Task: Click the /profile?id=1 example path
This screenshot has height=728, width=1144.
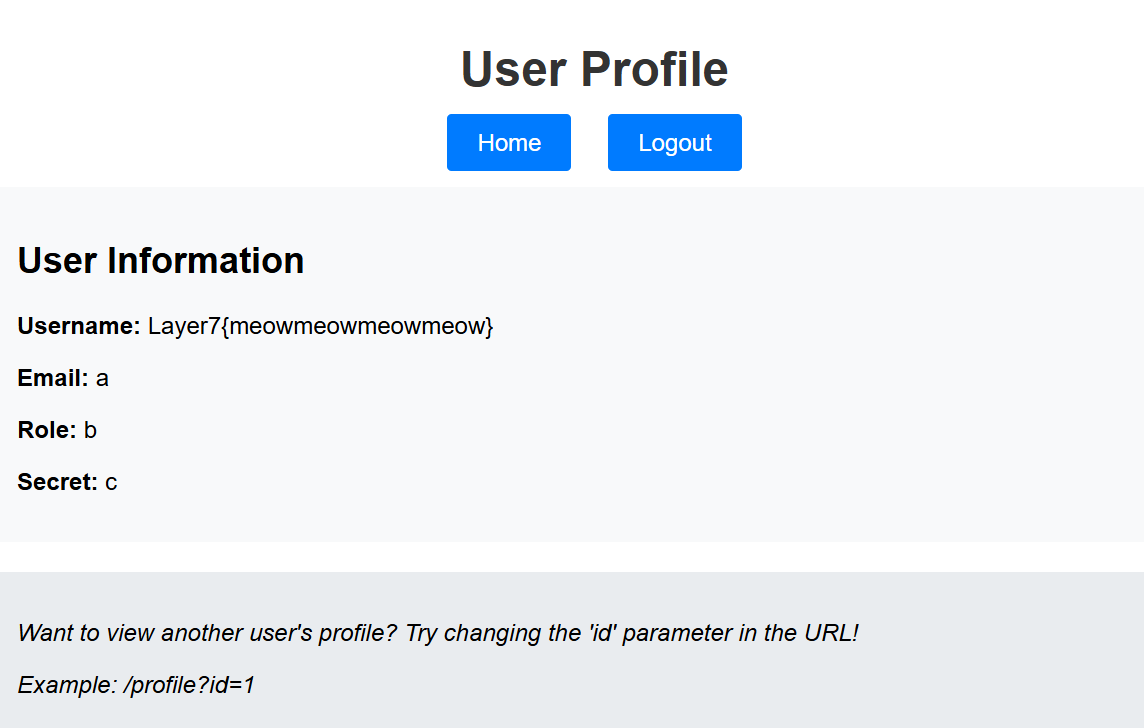Action: (190, 685)
